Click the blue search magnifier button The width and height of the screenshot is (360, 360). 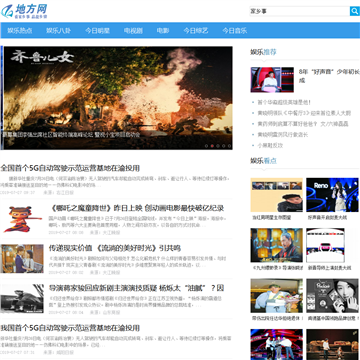[354, 11]
